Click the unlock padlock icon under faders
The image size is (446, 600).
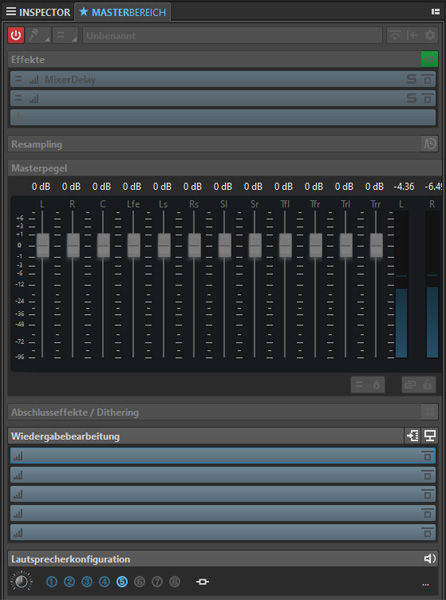click(427, 385)
